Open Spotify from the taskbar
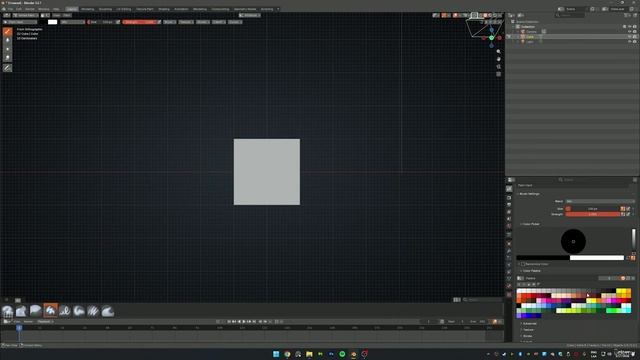Screen dimensions: 640x360 (342, 354)
